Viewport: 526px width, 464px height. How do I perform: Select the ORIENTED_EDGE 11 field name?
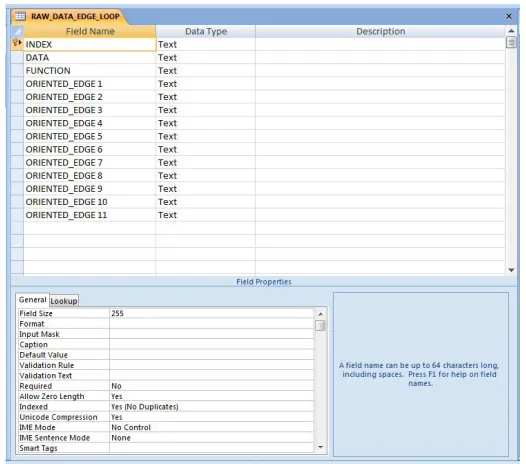coord(90,215)
